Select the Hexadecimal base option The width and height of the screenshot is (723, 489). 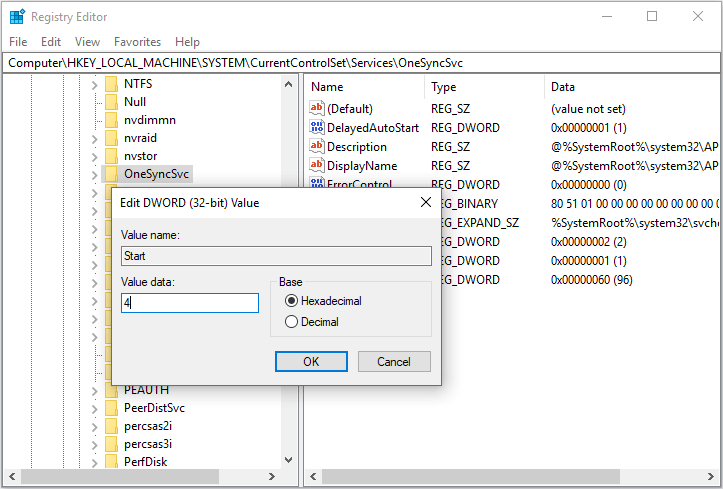pyautogui.click(x=292, y=301)
